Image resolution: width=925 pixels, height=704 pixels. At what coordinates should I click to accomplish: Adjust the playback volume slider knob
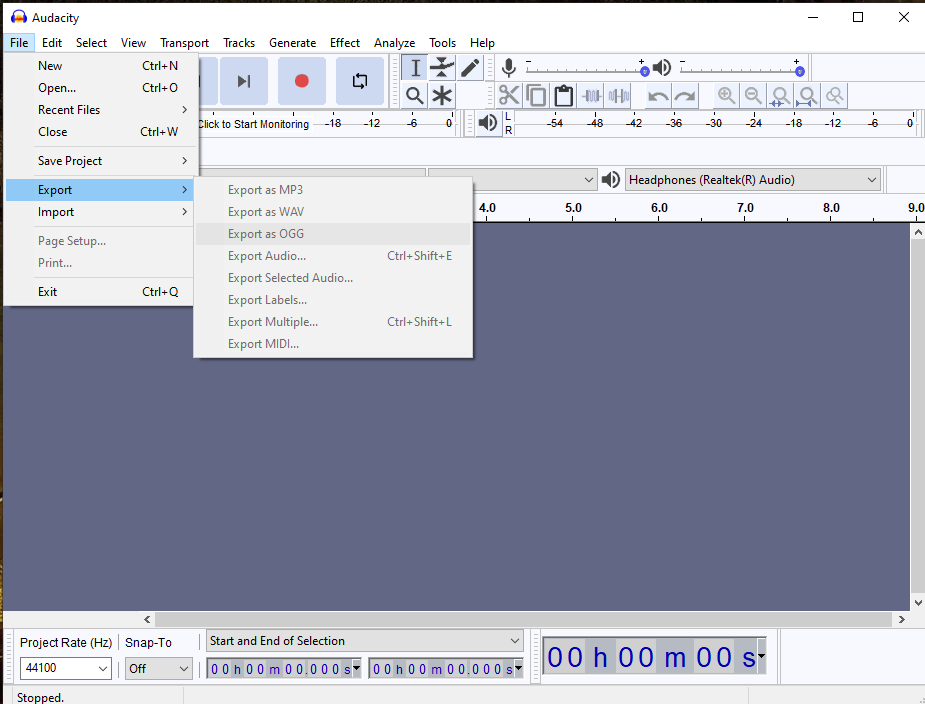[x=800, y=71]
